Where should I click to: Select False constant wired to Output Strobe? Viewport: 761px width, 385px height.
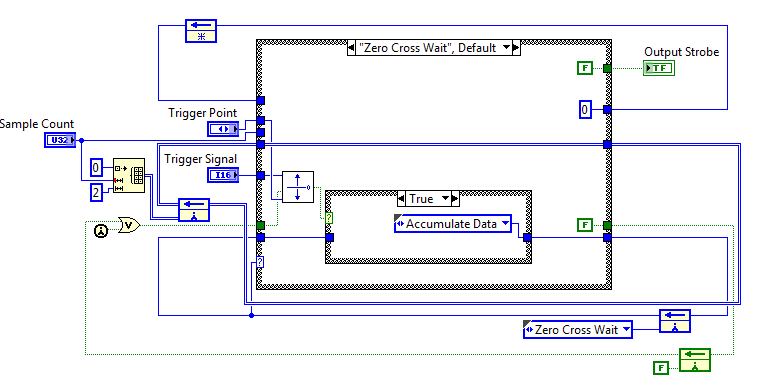point(585,68)
